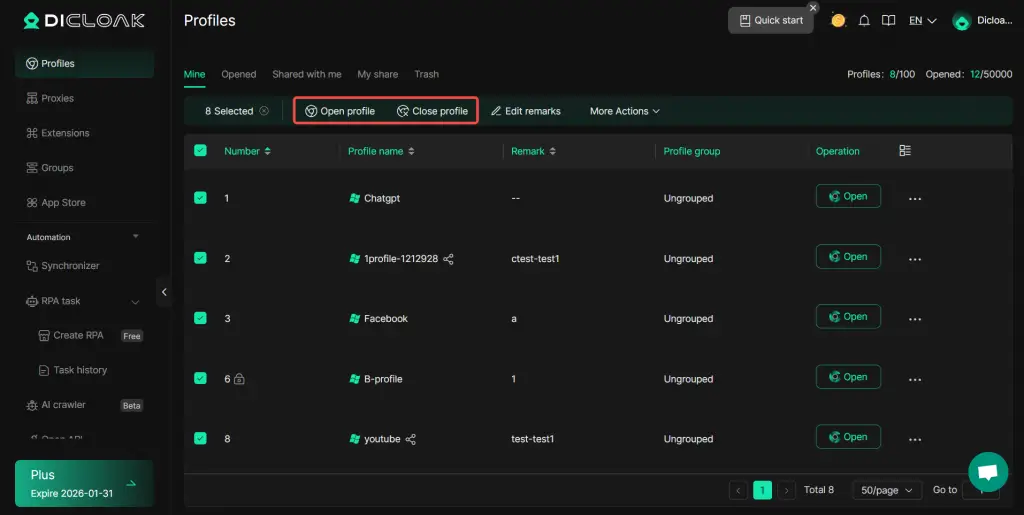The height and width of the screenshot is (515, 1024).
Task: Toggle the select-all checkbox in table header
Action: point(200,151)
